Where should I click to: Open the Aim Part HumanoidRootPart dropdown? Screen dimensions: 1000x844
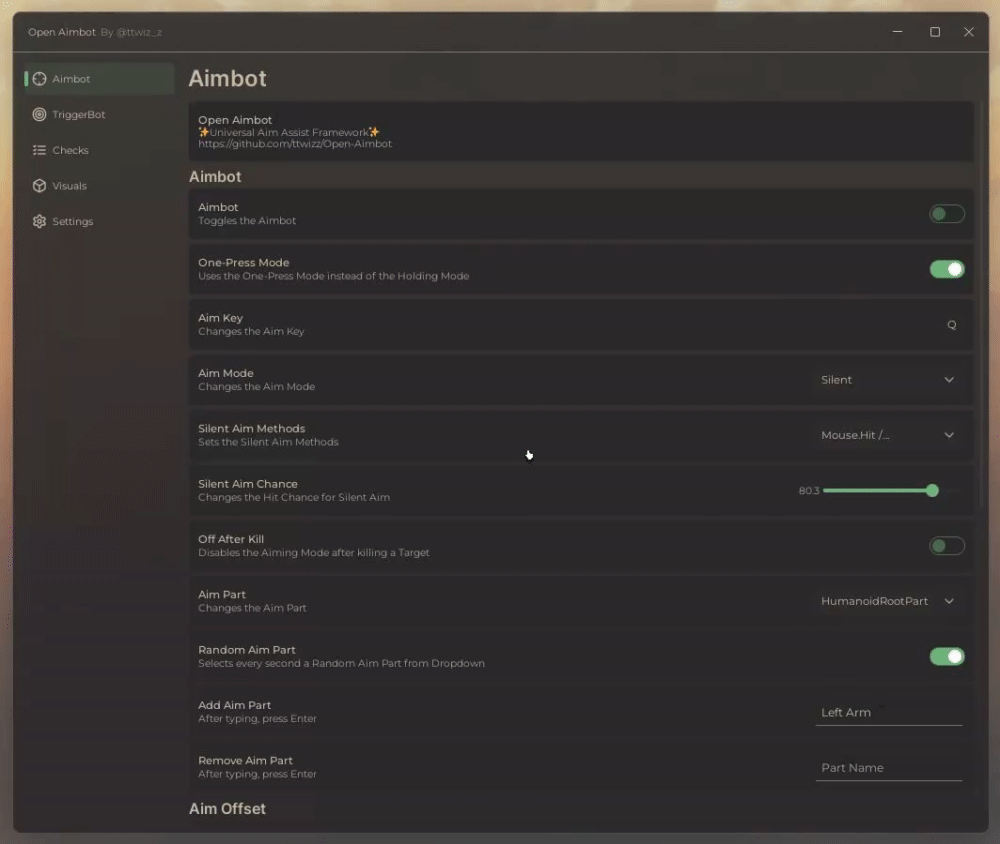click(x=888, y=602)
